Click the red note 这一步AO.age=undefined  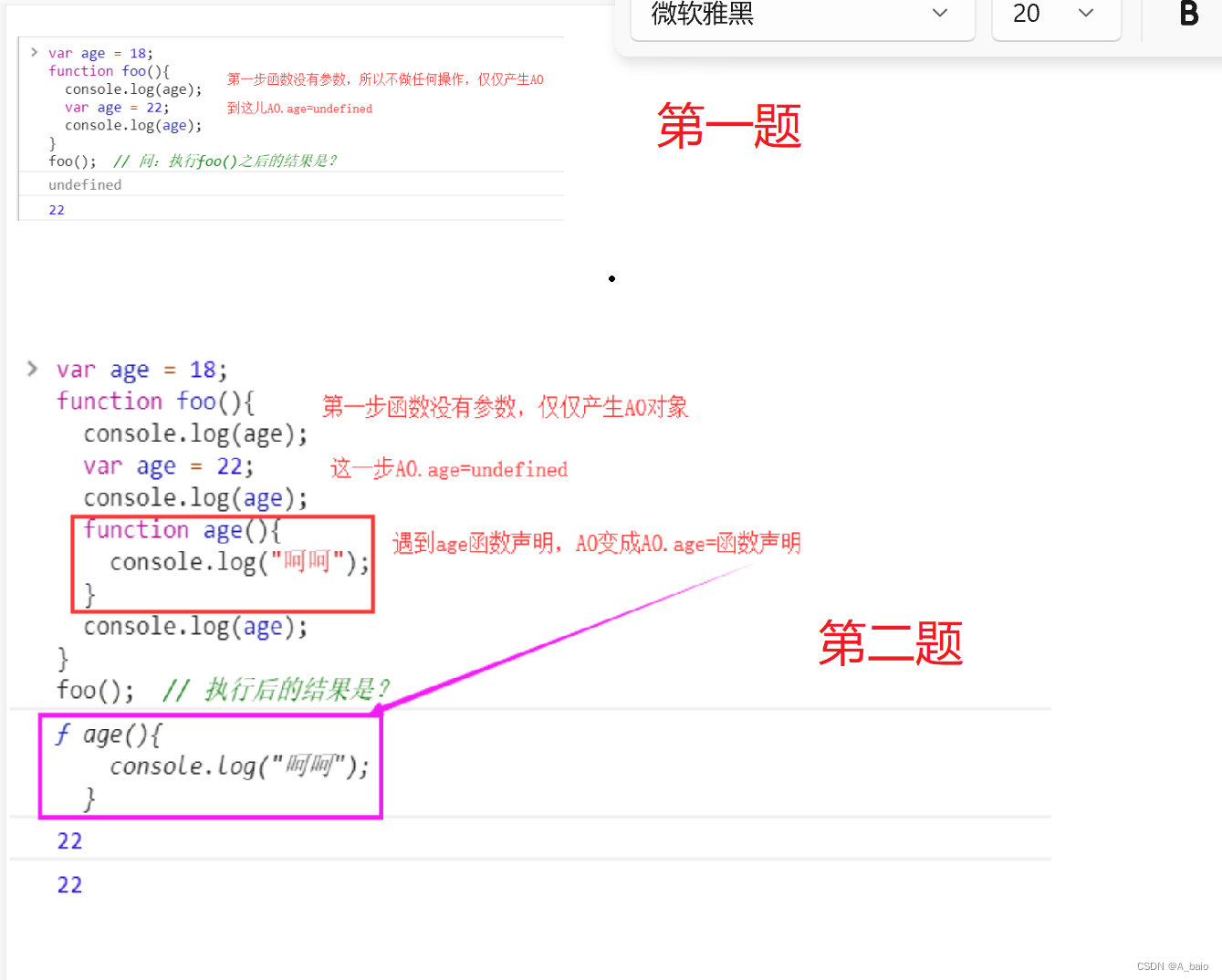coord(449,469)
